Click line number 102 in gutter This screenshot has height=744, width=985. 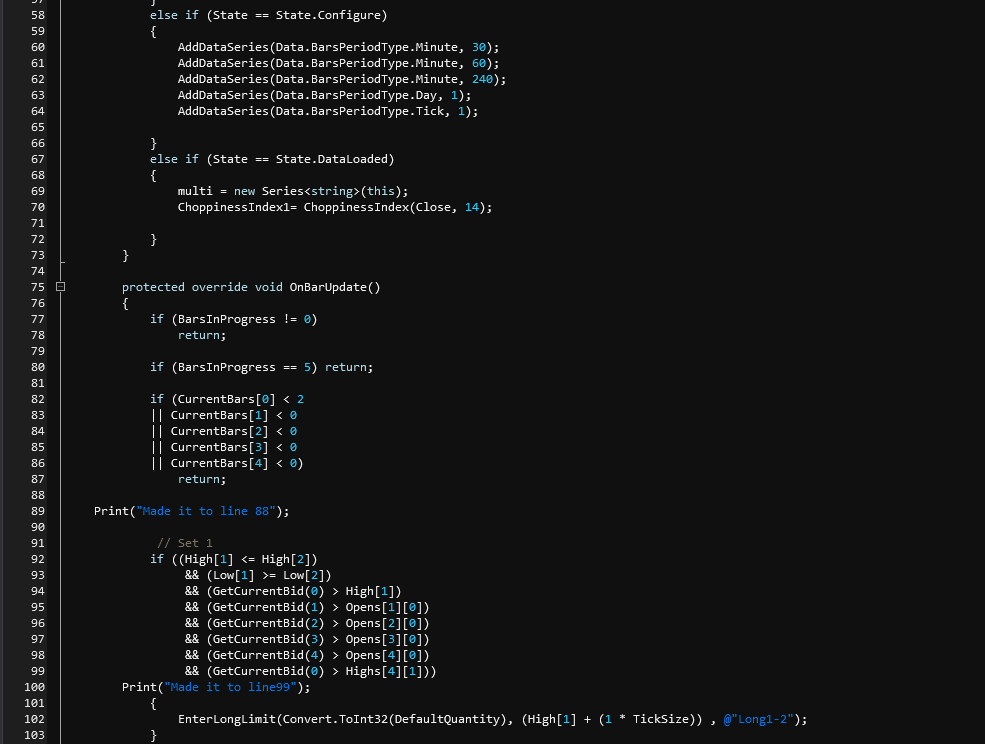tap(35, 719)
